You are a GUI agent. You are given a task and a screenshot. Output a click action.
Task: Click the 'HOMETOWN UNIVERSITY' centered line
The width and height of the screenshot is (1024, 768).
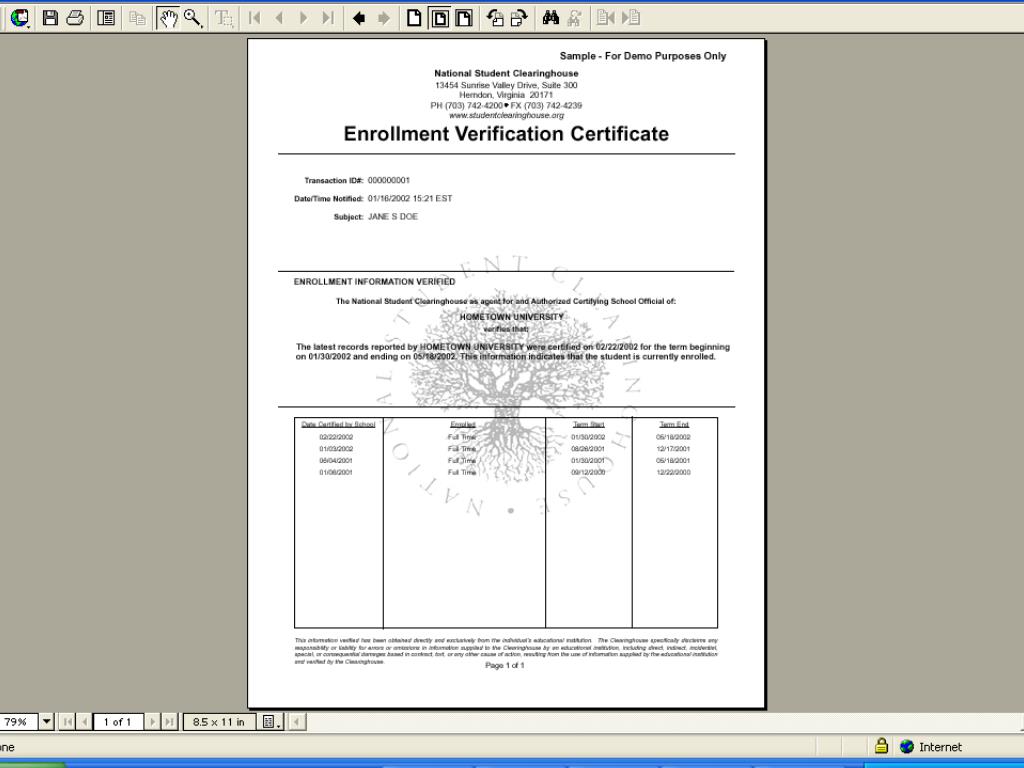tap(511, 317)
